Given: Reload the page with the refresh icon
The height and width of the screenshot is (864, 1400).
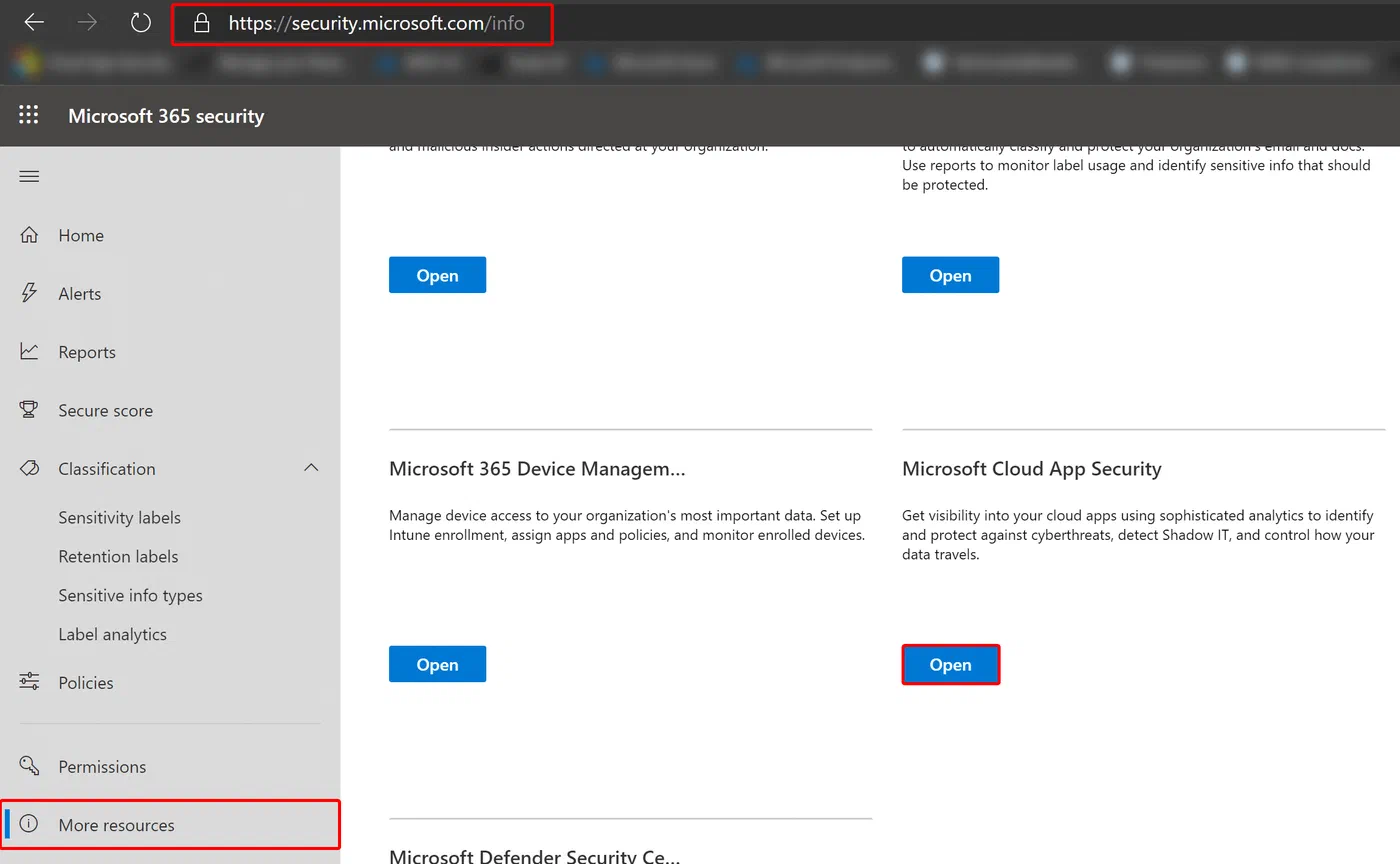Looking at the screenshot, I should point(141,22).
